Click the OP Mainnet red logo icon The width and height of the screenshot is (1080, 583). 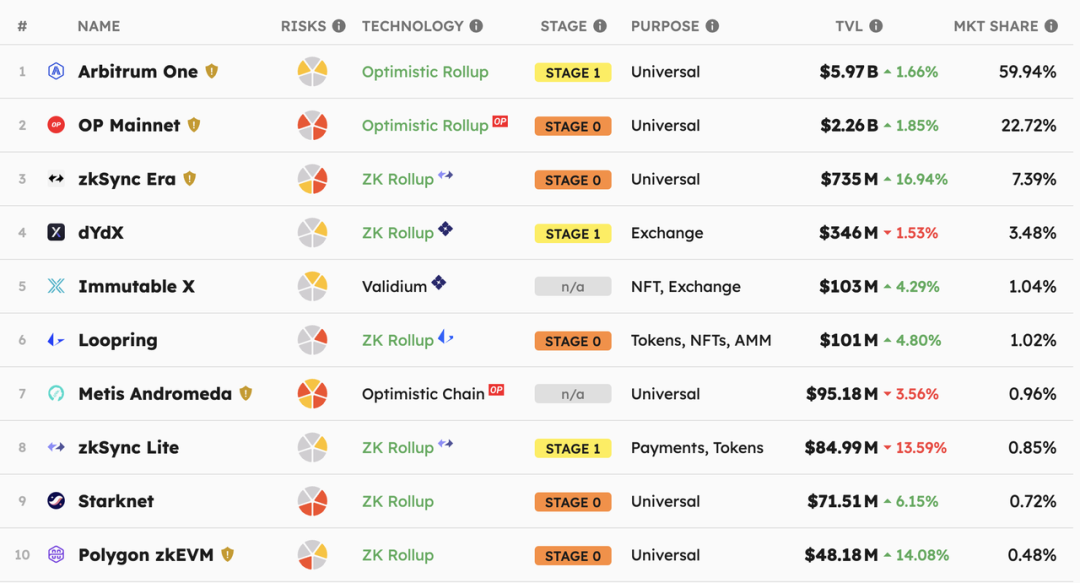56,125
